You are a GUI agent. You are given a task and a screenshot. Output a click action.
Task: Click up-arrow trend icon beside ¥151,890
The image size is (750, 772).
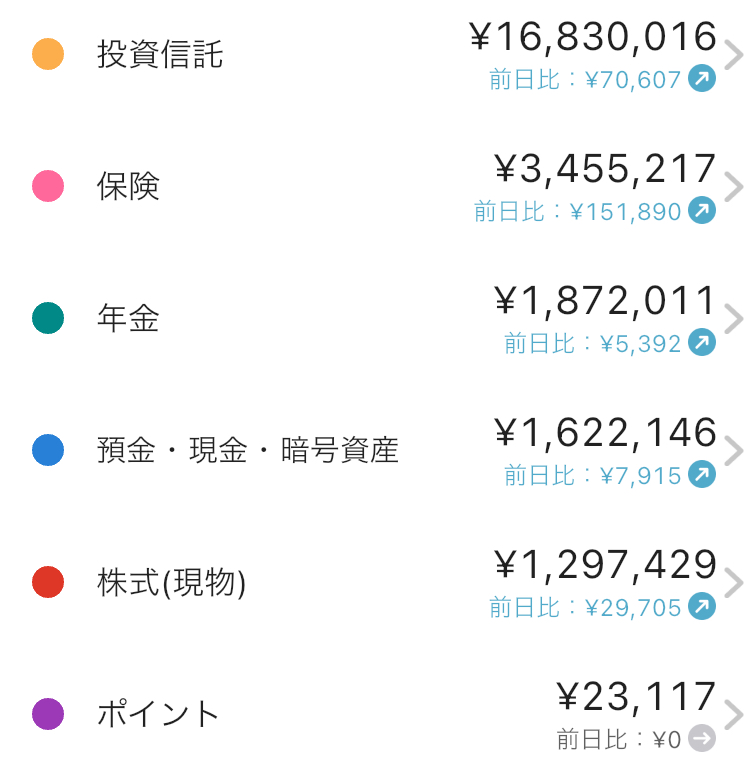point(702,210)
